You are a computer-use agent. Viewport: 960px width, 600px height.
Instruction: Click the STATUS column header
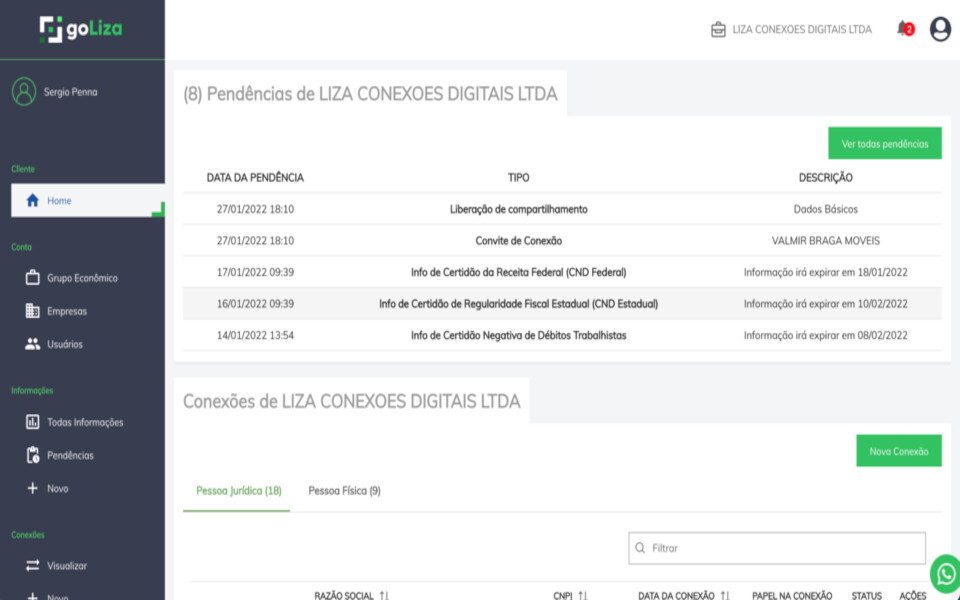pos(866,596)
